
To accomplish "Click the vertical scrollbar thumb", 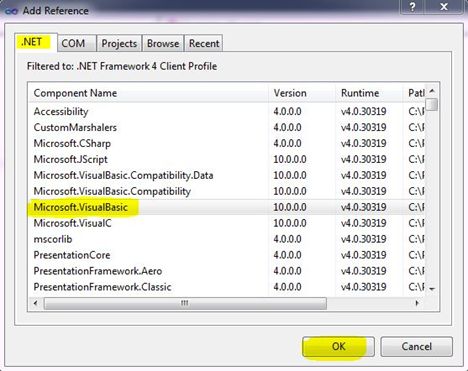I will coord(432,104).
